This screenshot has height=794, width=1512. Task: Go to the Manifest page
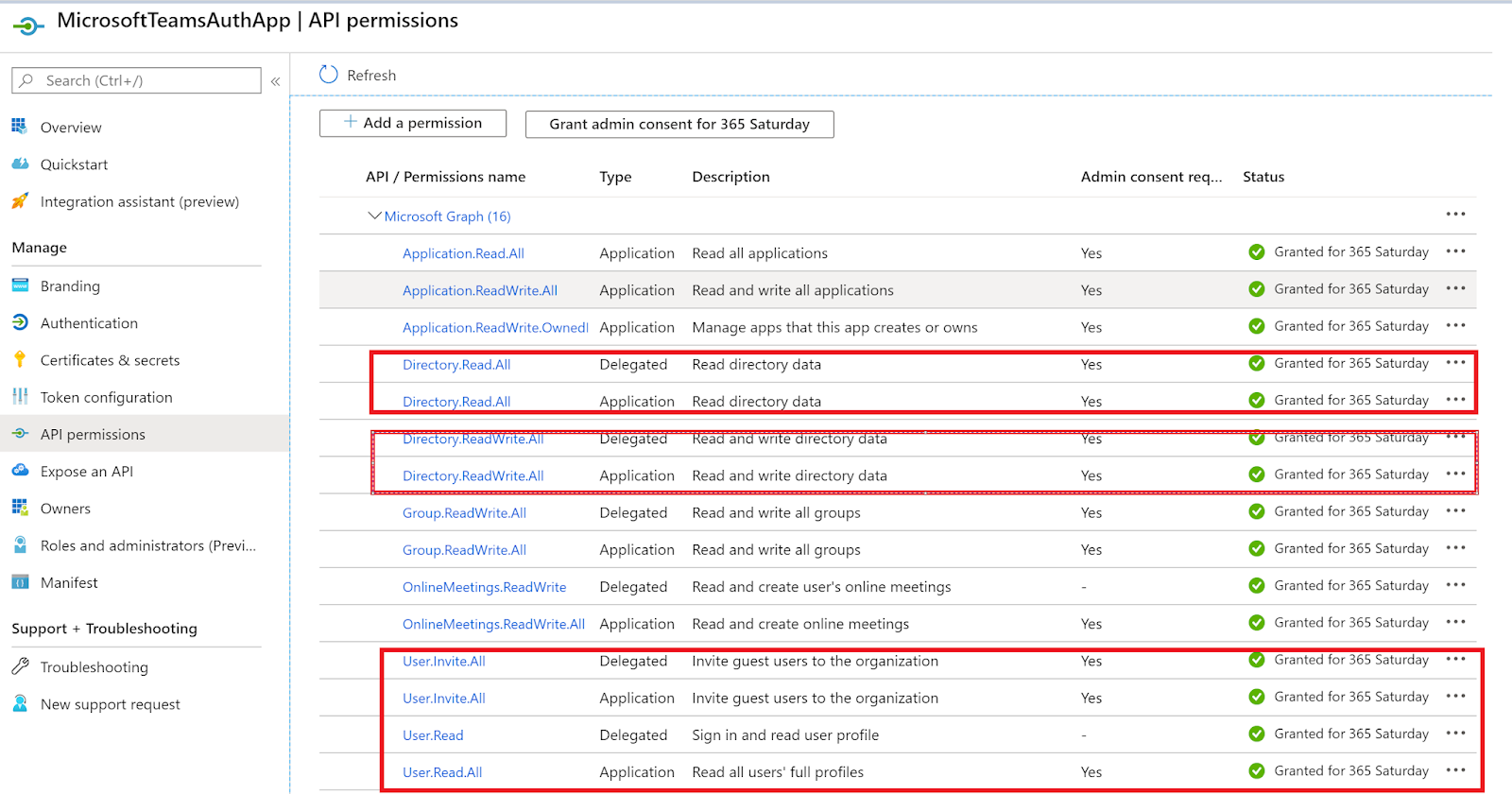(x=69, y=582)
